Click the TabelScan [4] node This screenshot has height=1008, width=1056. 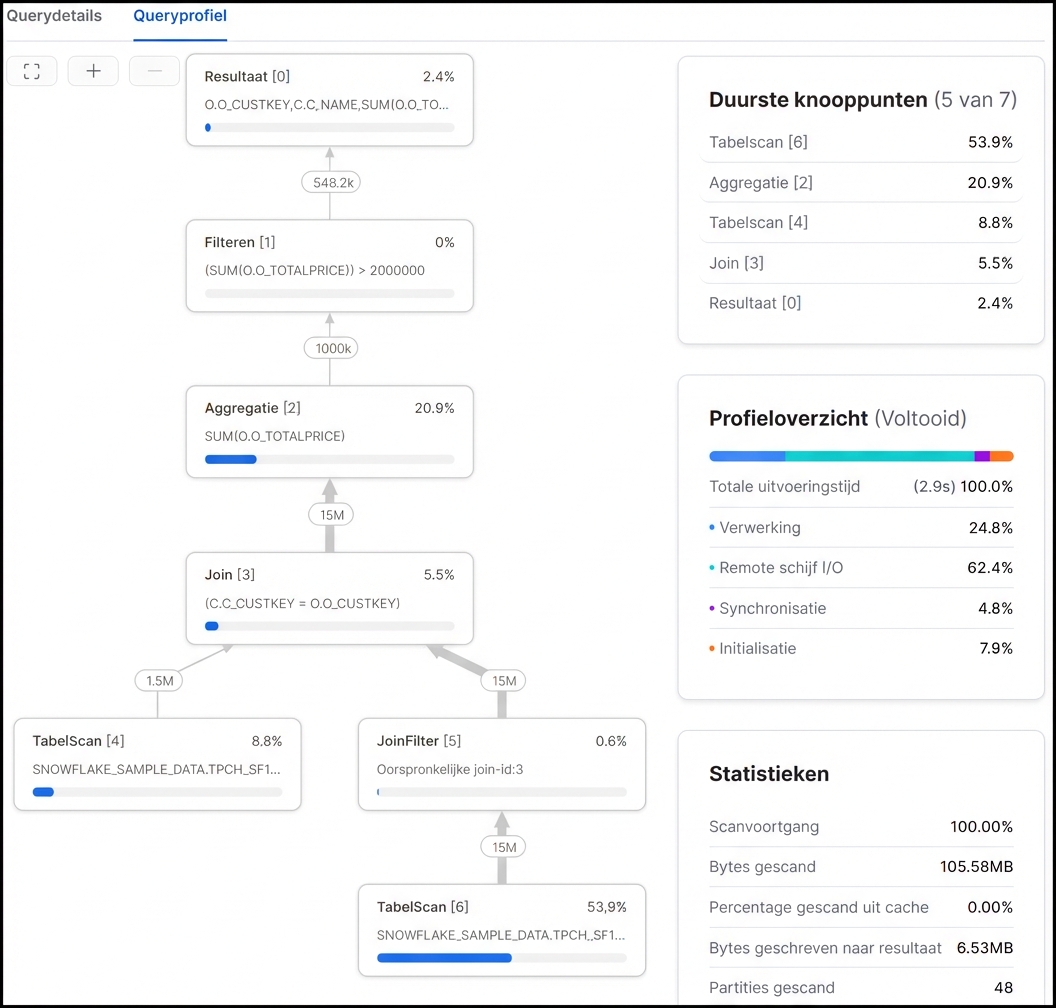tap(157, 764)
